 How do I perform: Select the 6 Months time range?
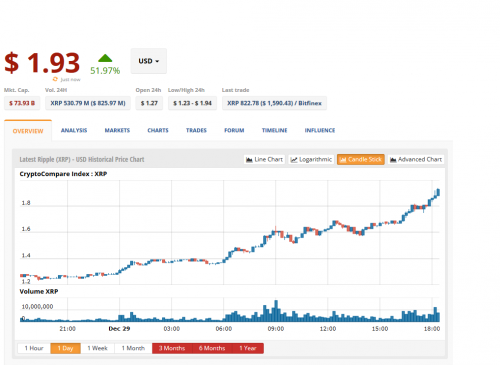[212, 348]
